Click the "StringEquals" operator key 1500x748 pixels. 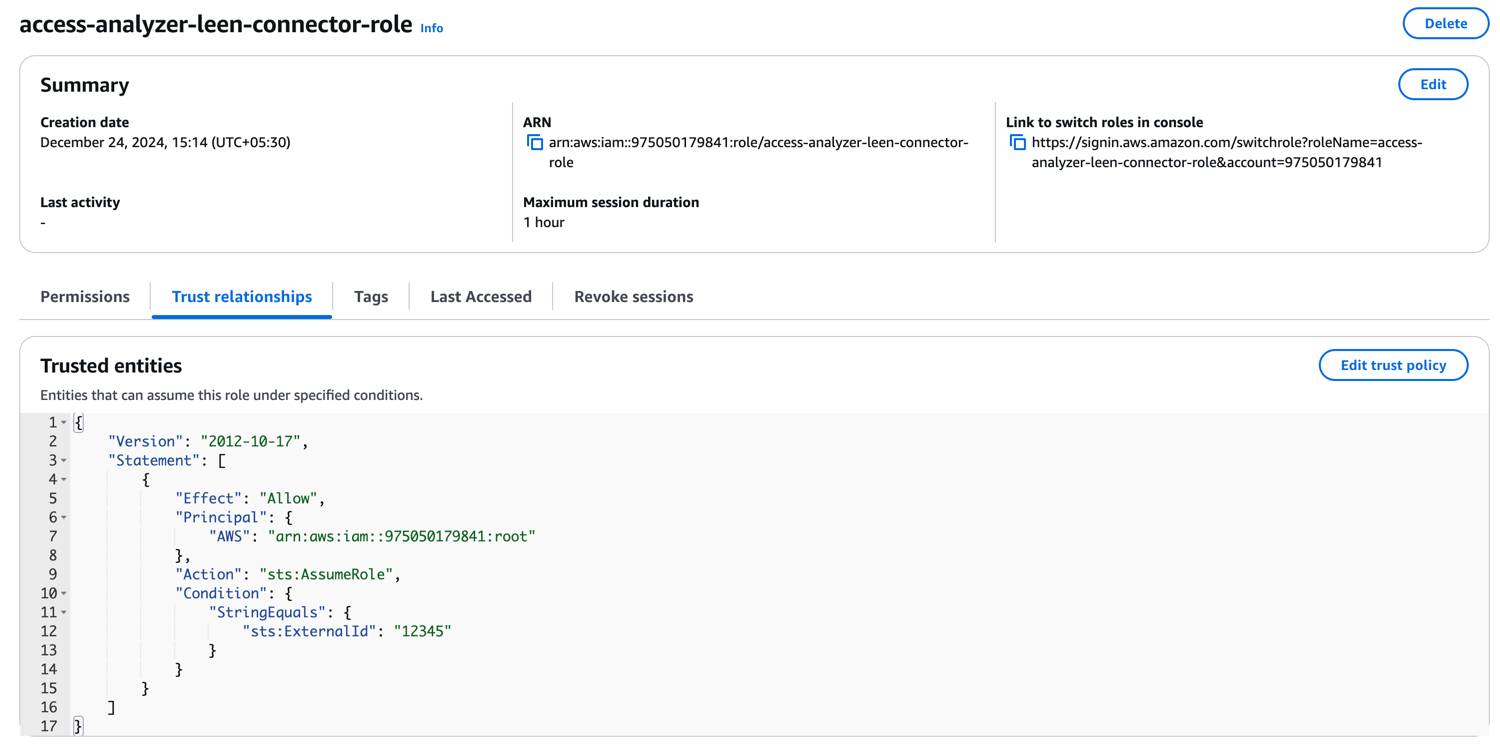coord(267,612)
